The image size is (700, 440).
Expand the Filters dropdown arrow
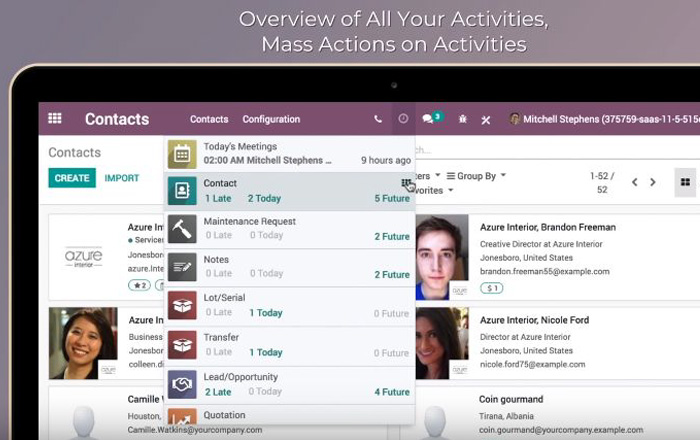(x=438, y=175)
